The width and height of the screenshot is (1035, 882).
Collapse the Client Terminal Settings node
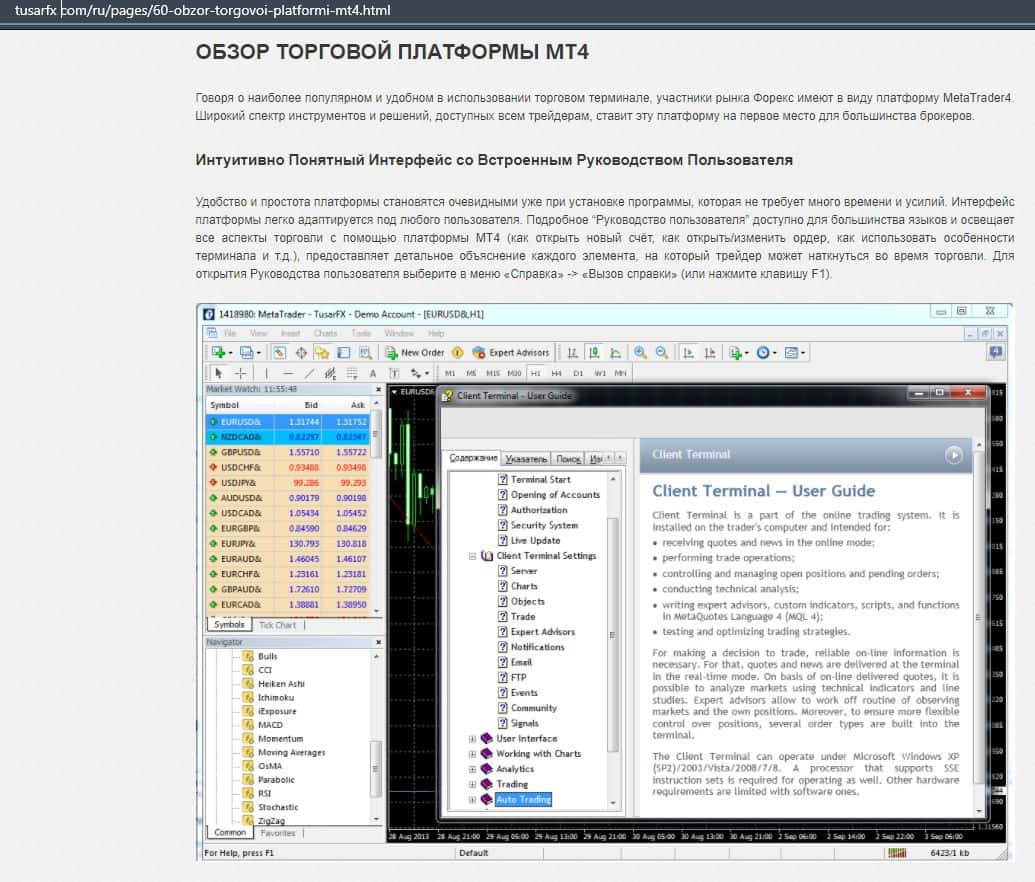(473, 556)
